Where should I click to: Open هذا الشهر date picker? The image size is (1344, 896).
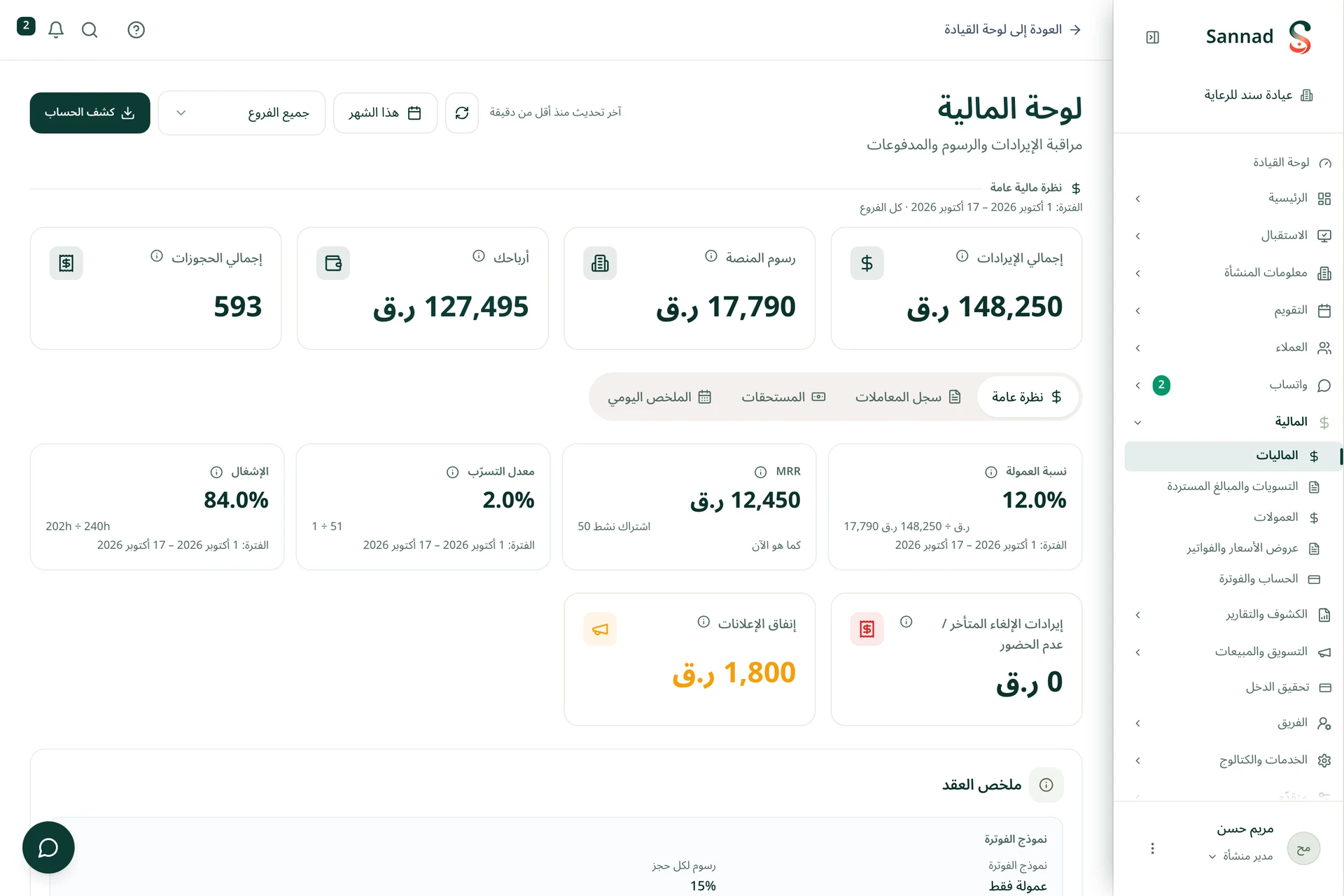coord(385,113)
